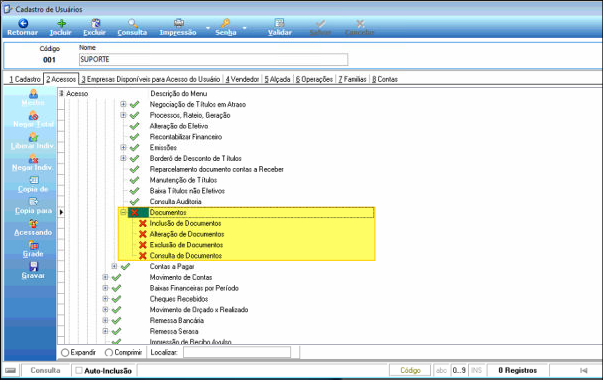
Task: Open the 6 Operações tab
Action: click(314, 79)
